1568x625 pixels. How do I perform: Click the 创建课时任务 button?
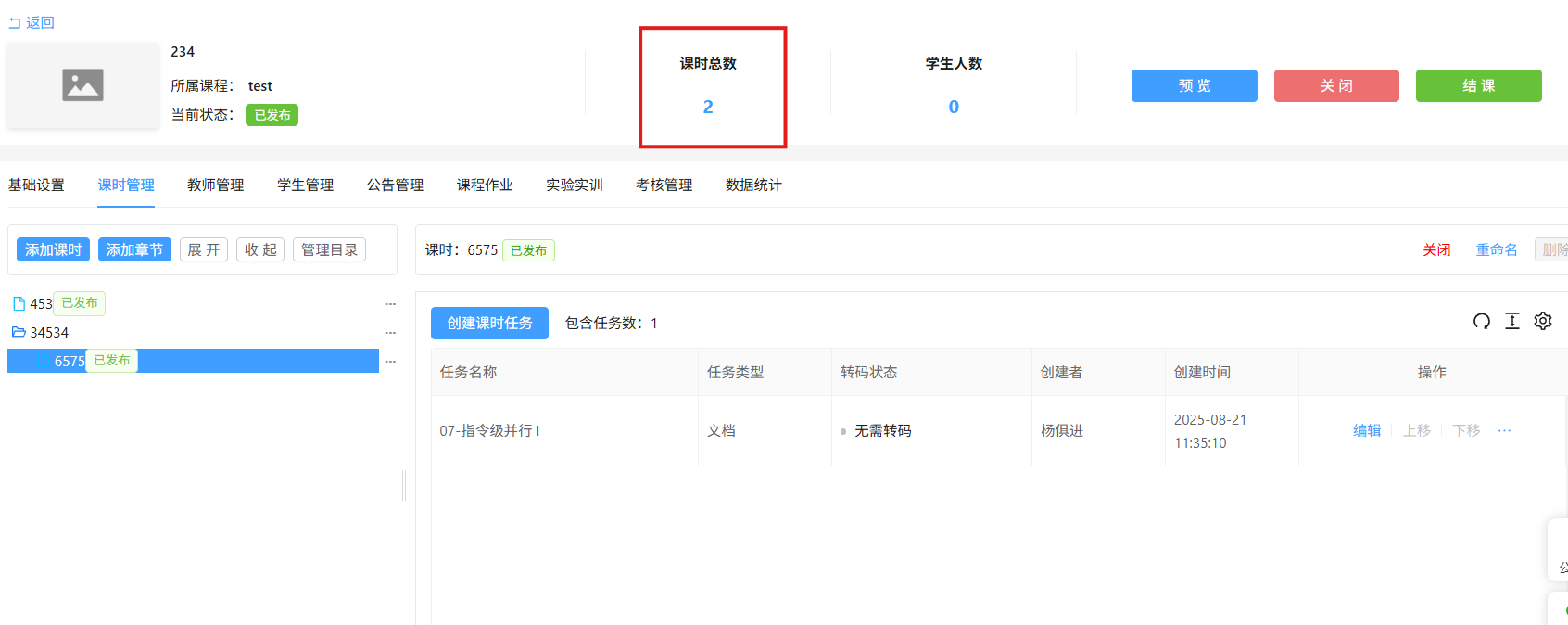(x=489, y=323)
